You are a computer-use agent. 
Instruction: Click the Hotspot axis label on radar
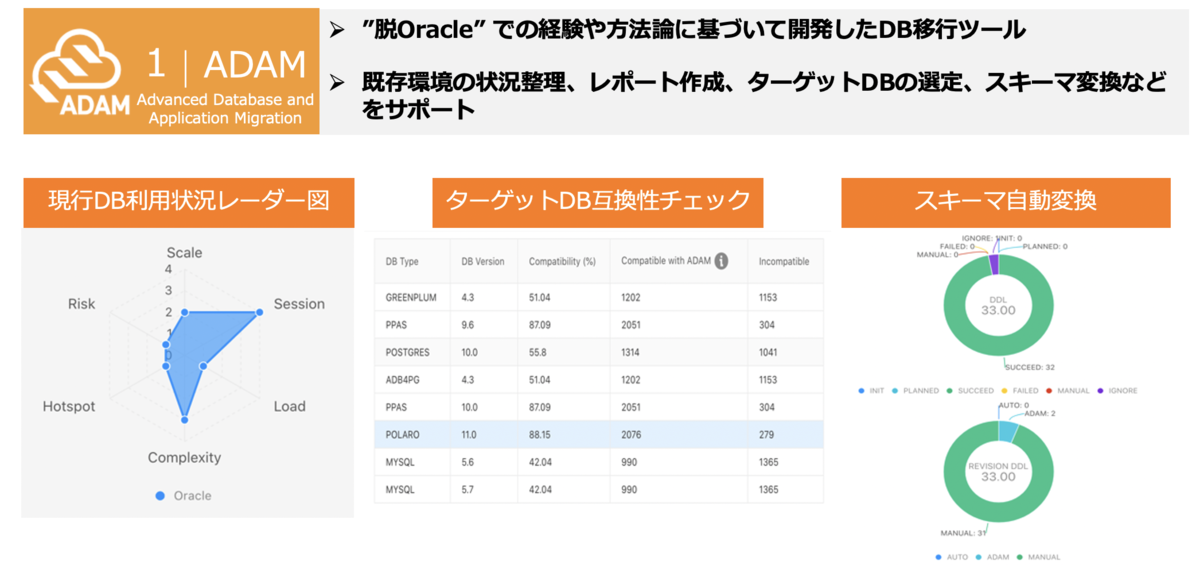69,406
